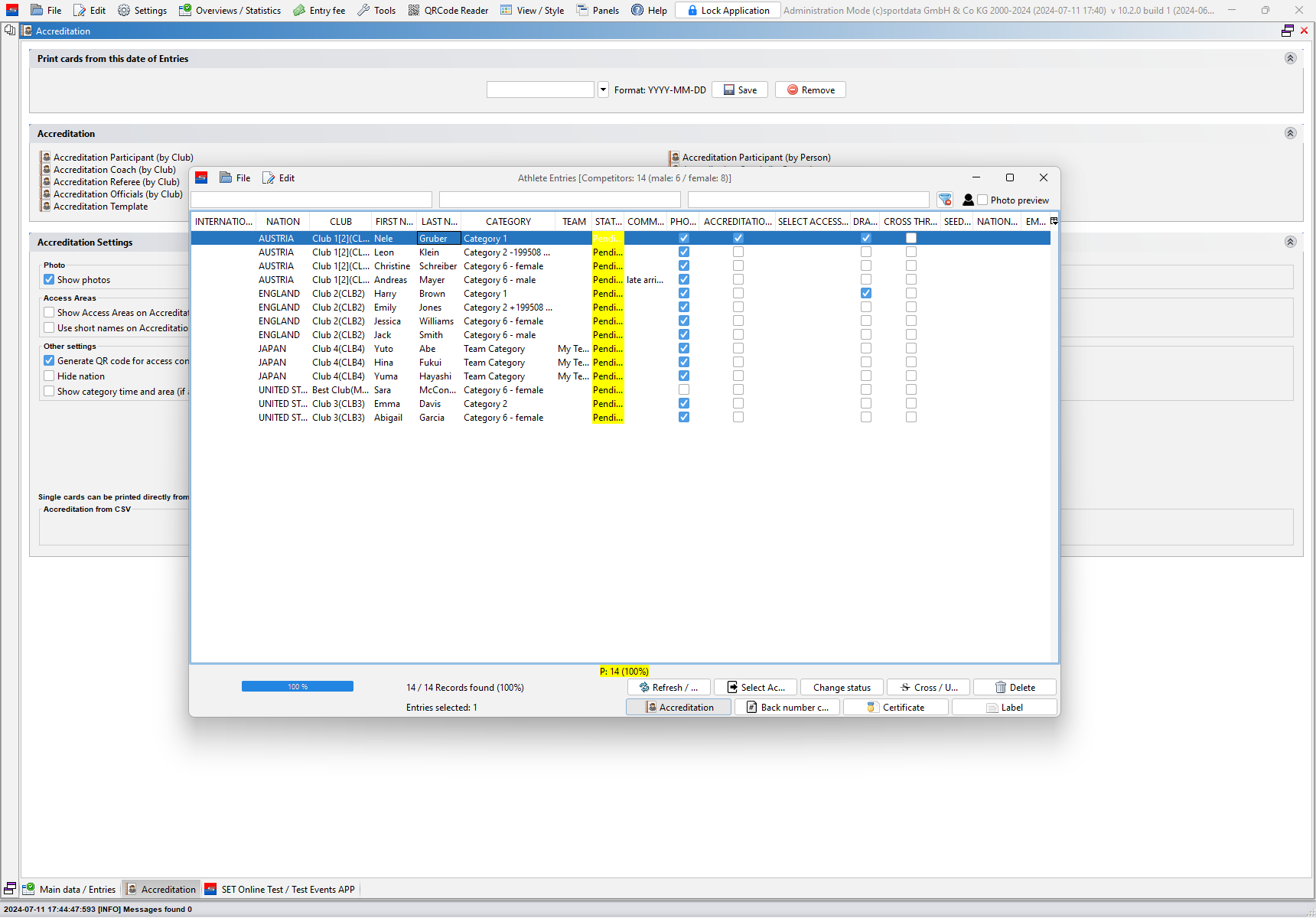The image size is (1316, 918).
Task: Open the date picker dropdown arrow
Action: click(x=603, y=90)
